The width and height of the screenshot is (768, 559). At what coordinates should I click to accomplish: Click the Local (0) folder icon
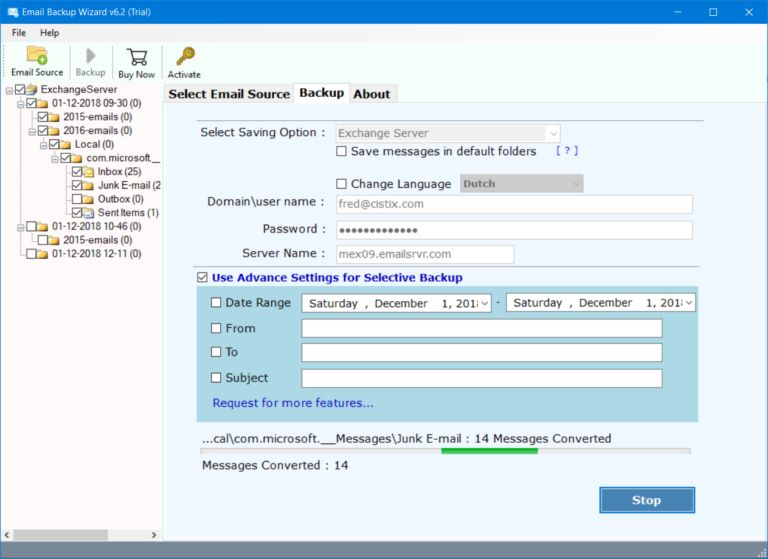65,144
